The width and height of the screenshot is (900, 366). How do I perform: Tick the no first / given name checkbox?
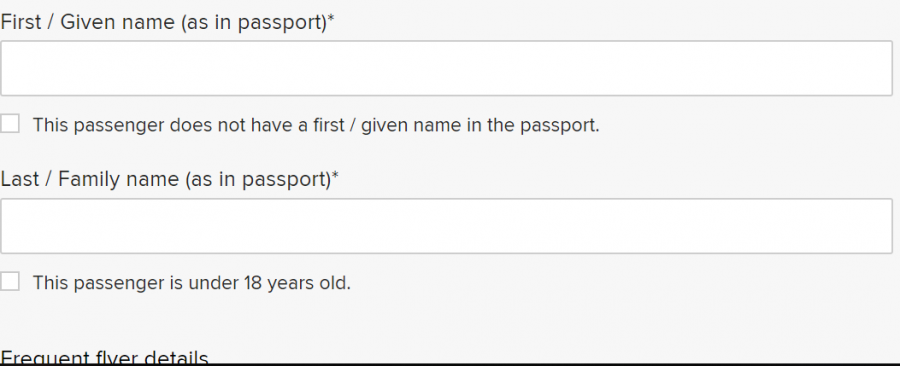(9, 123)
